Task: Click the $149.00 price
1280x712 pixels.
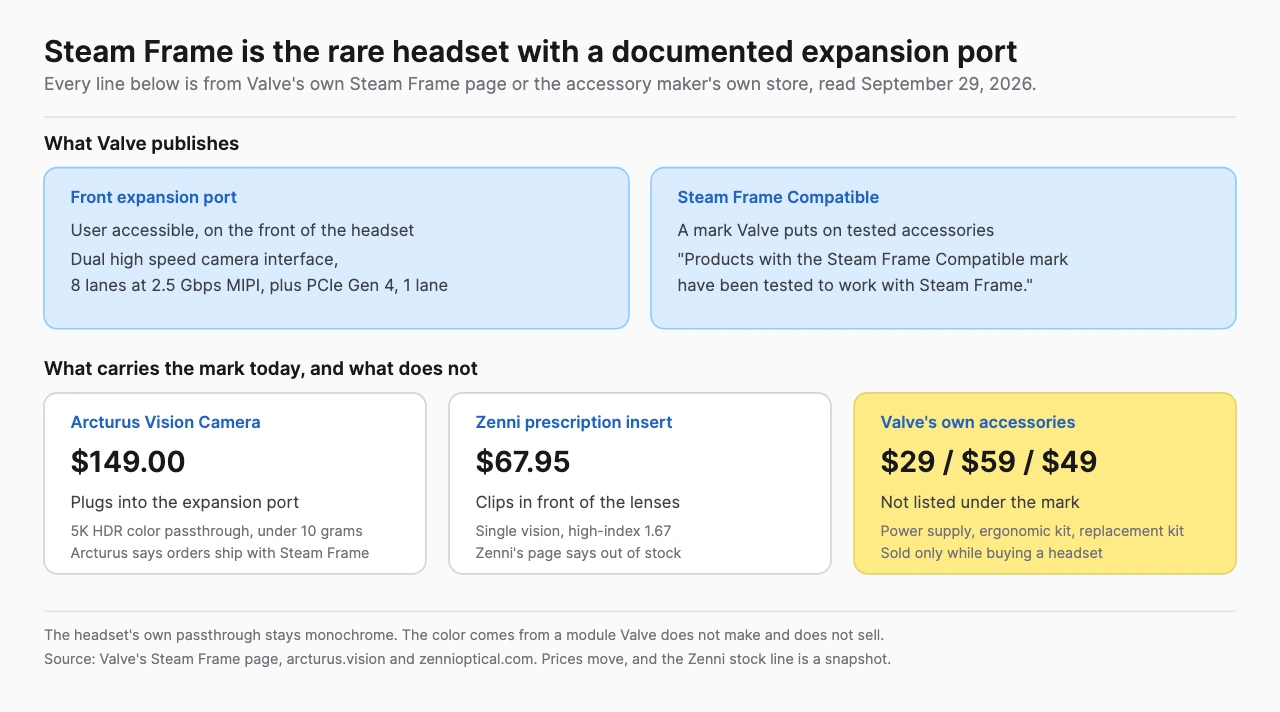Action: (x=128, y=461)
